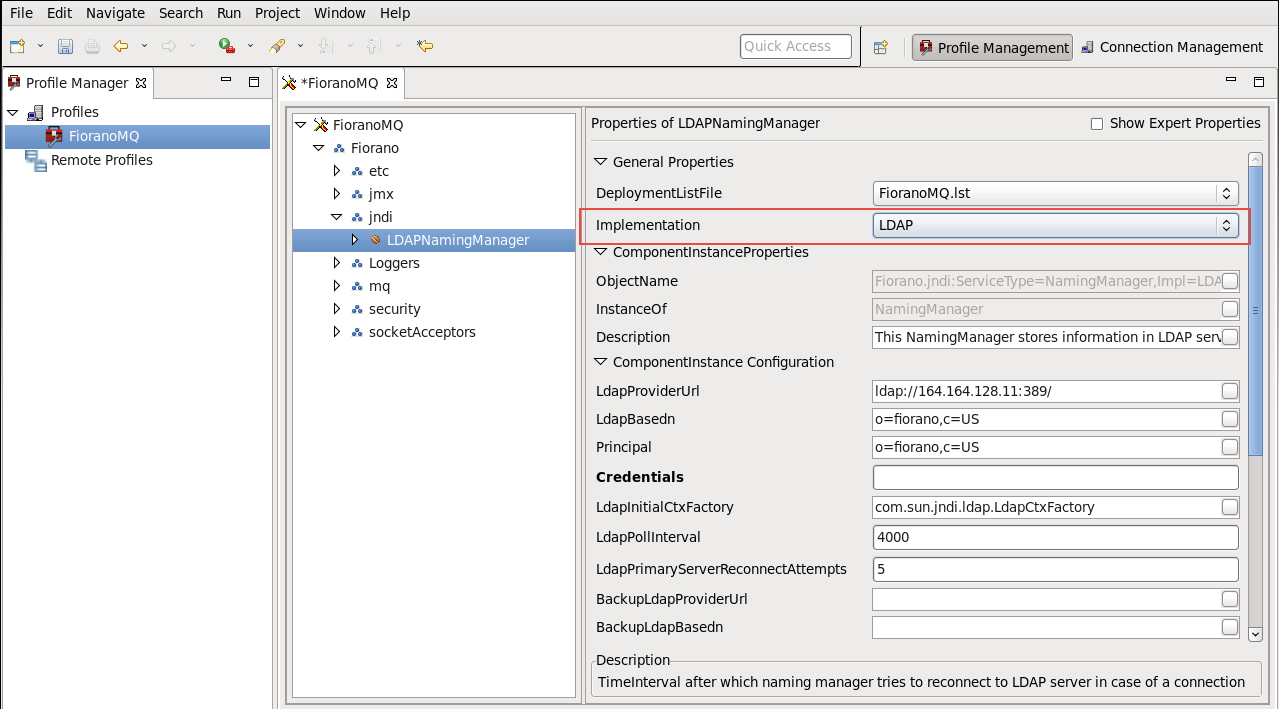Click the Run external tools icon
Screen dimensions: 1279x709
tap(227, 46)
